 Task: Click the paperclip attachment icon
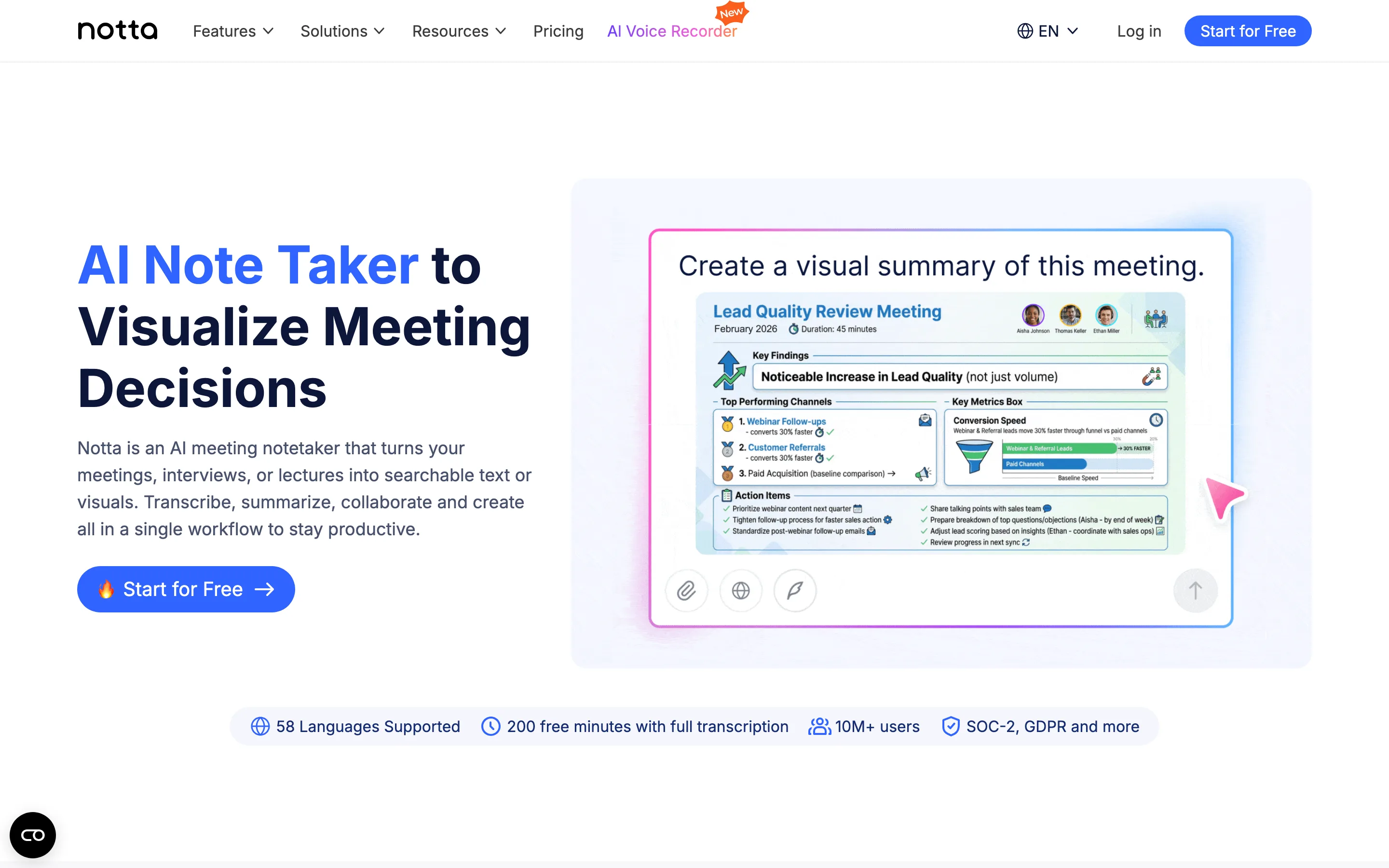pyautogui.click(x=686, y=590)
